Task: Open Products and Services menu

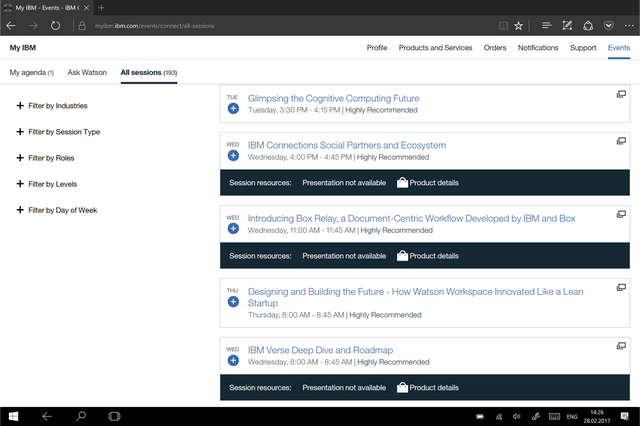Action: pos(435,47)
